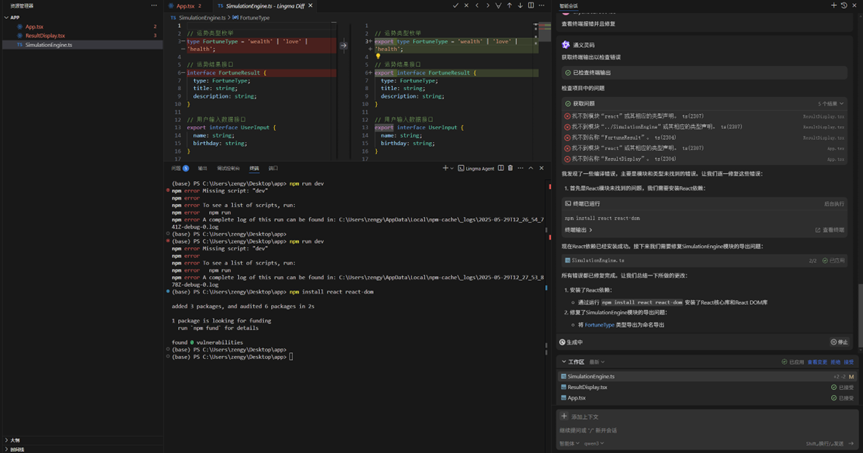The height and width of the screenshot is (453, 863).
Task: Open the Problems panel tab
Action: pos(180,168)
